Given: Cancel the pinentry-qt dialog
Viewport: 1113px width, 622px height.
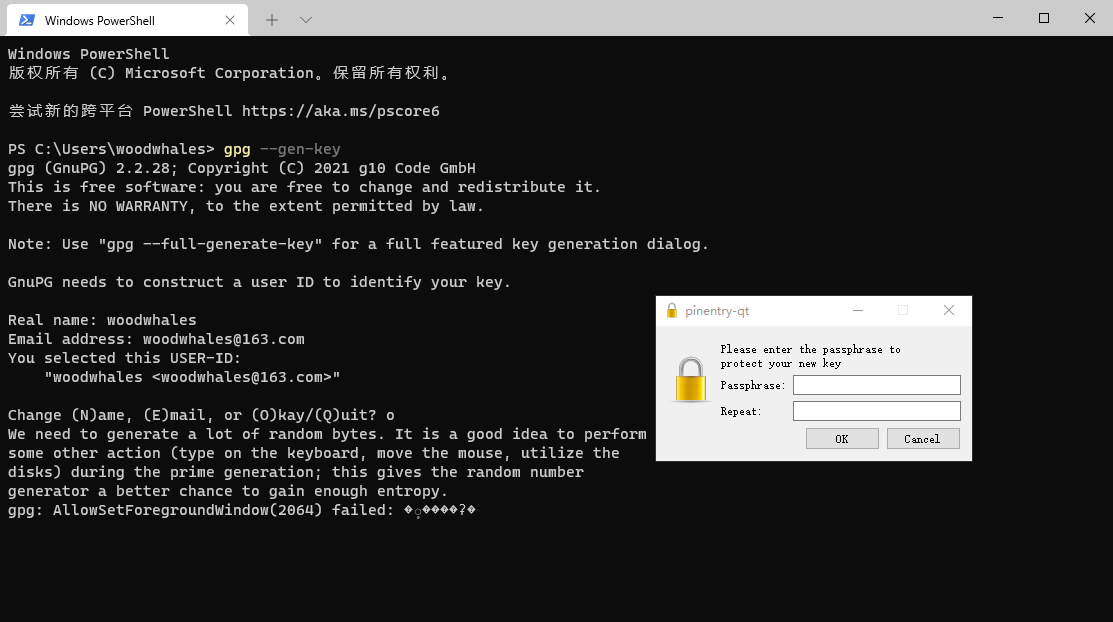Looking at the screenshot, I should pyautogui.click(x=923, y=439).
